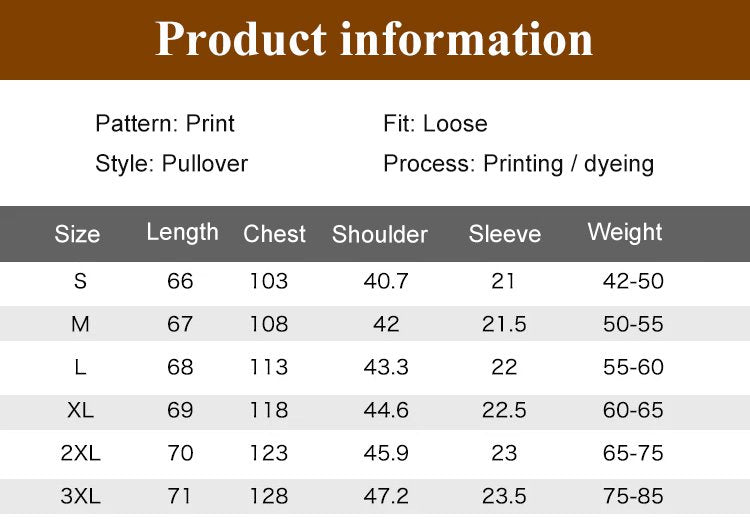Image resolution: width=750 pixels, height=531 pixels.
Task: Select the Pattern: Print text
Action: (x=165, y=123)
